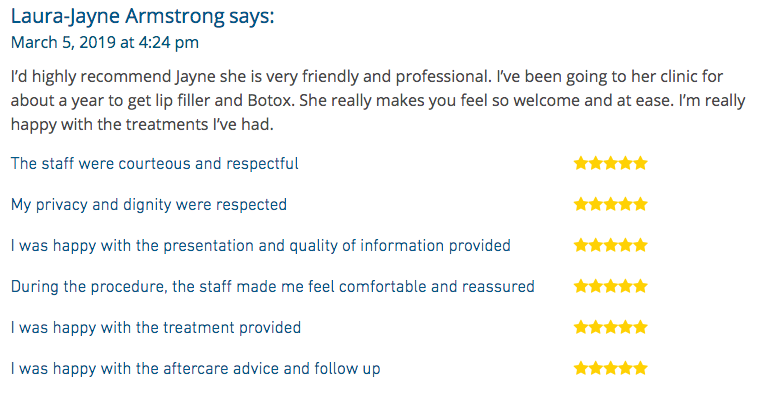Select first star of information quality rating
Image resolution: width=780 pixels, height=394 pixels.
(x=581, y=245)
